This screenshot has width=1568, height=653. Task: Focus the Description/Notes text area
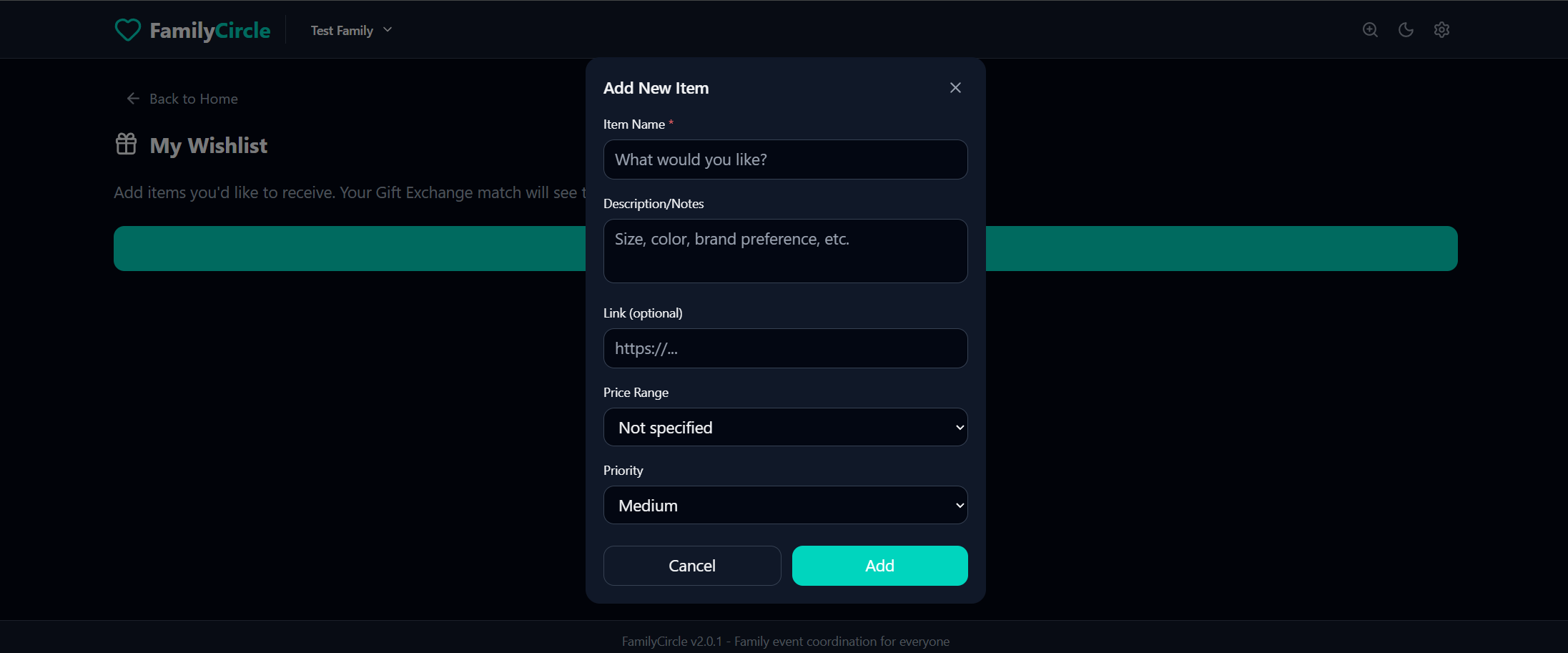(x=785, y=251)
